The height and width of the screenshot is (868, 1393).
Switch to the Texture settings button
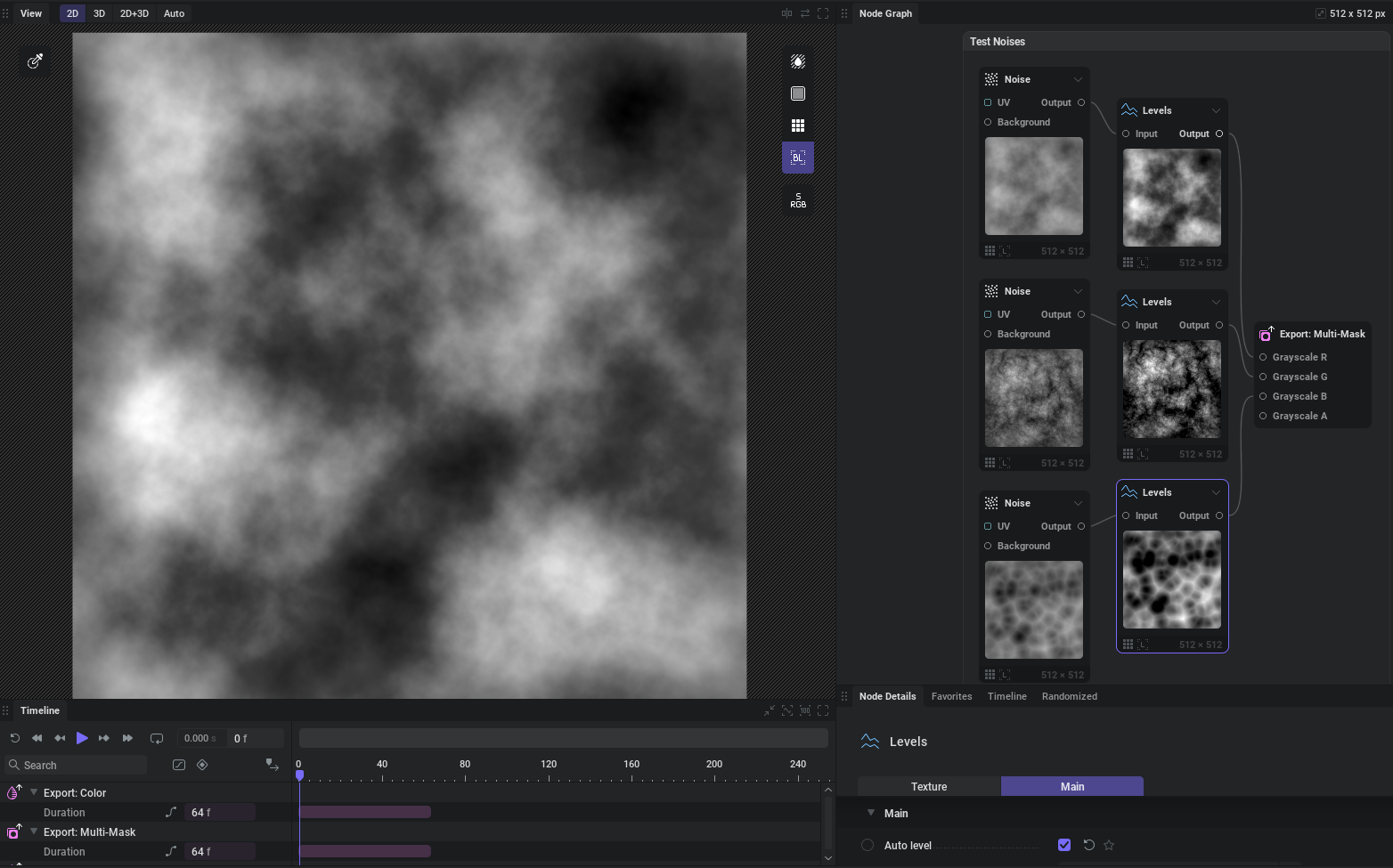tap(929, 786)
